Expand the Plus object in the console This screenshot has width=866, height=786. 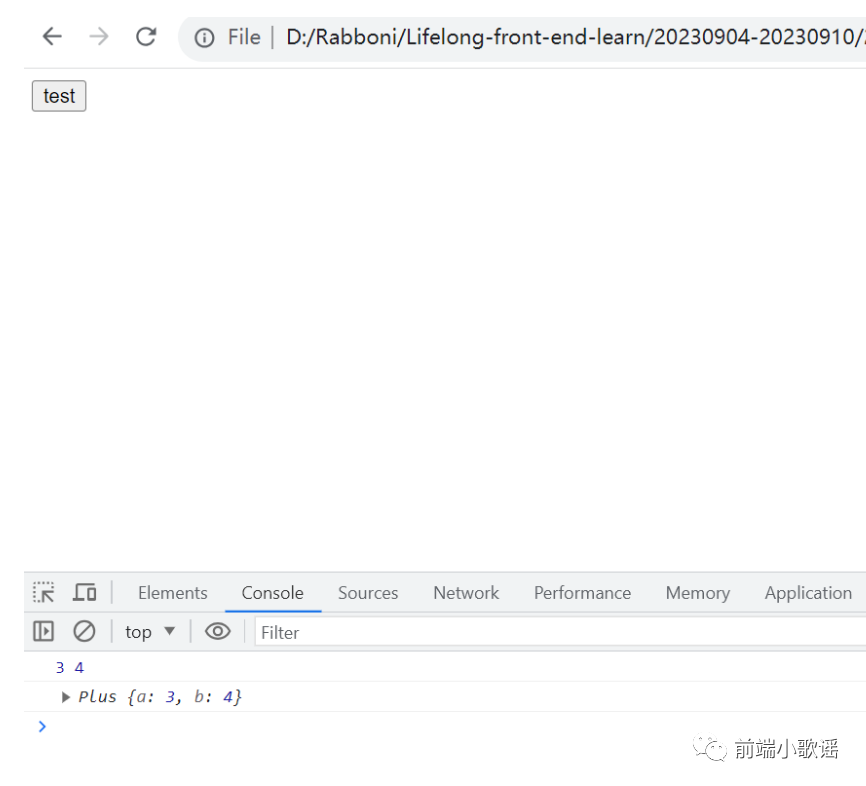coord(65,697)
